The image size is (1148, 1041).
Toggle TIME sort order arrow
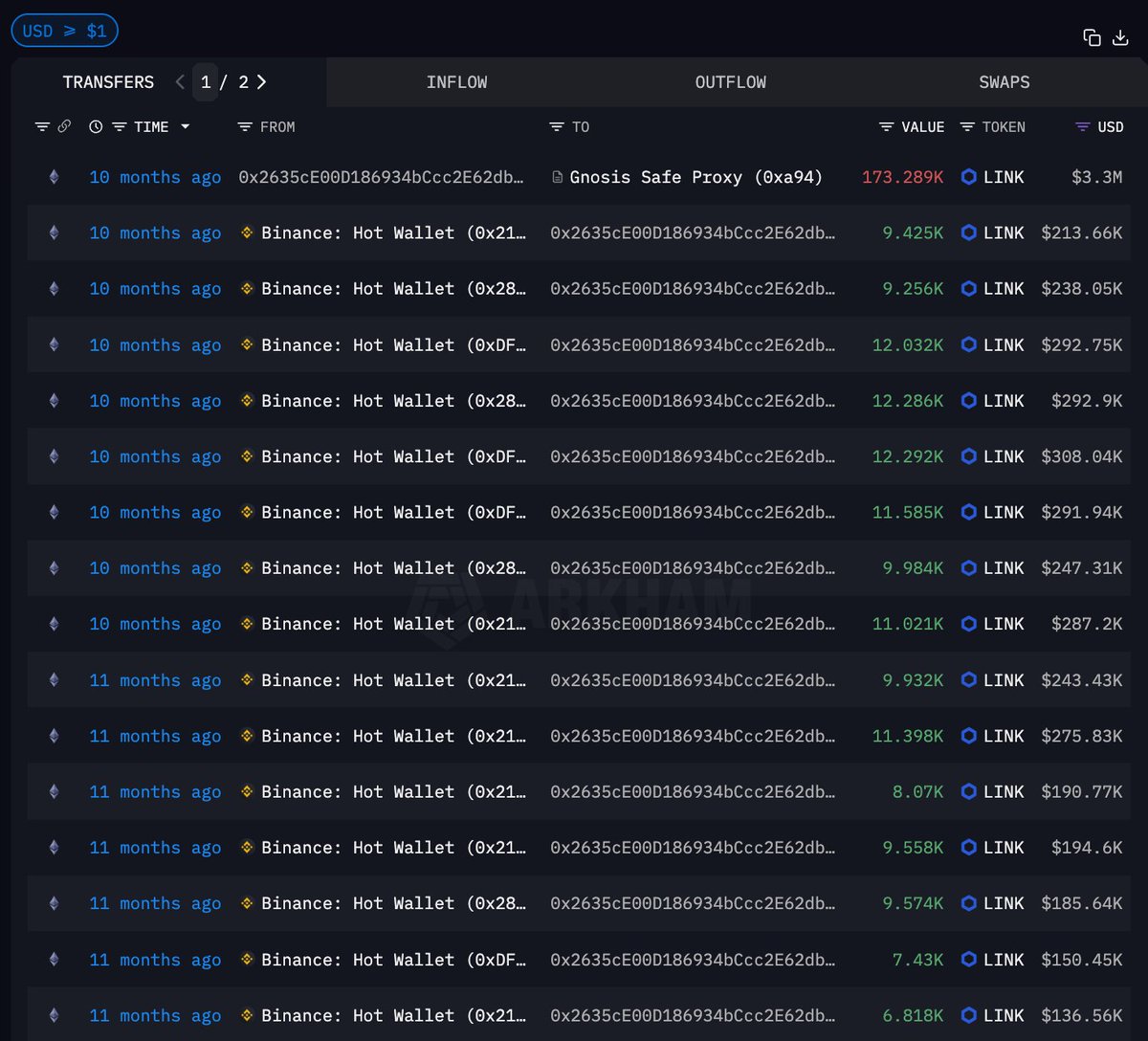(185, 126)
